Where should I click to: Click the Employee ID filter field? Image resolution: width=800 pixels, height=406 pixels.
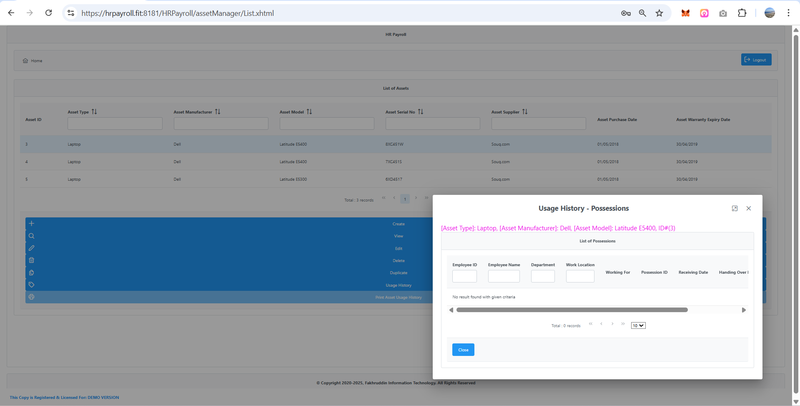pos(464,276)
